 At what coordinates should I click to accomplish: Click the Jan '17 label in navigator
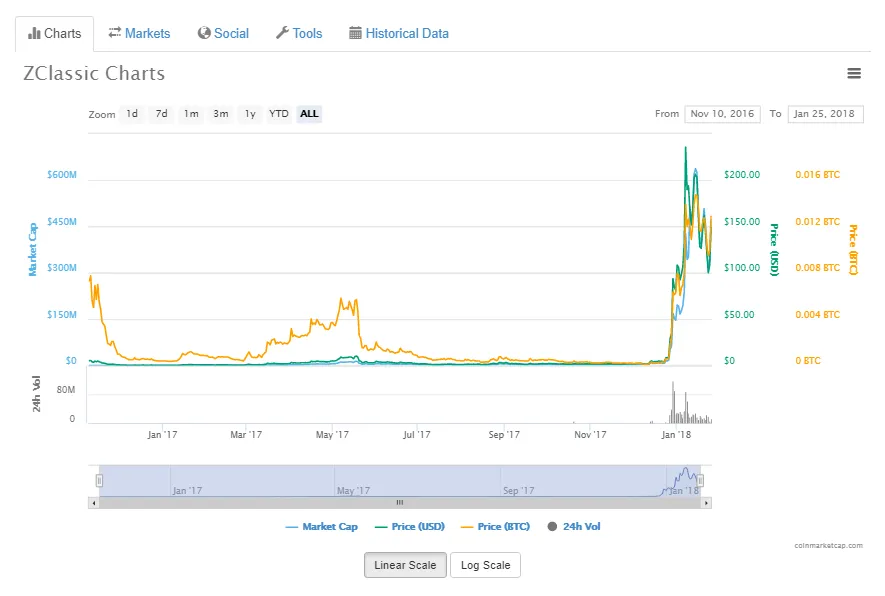point(187,490)
